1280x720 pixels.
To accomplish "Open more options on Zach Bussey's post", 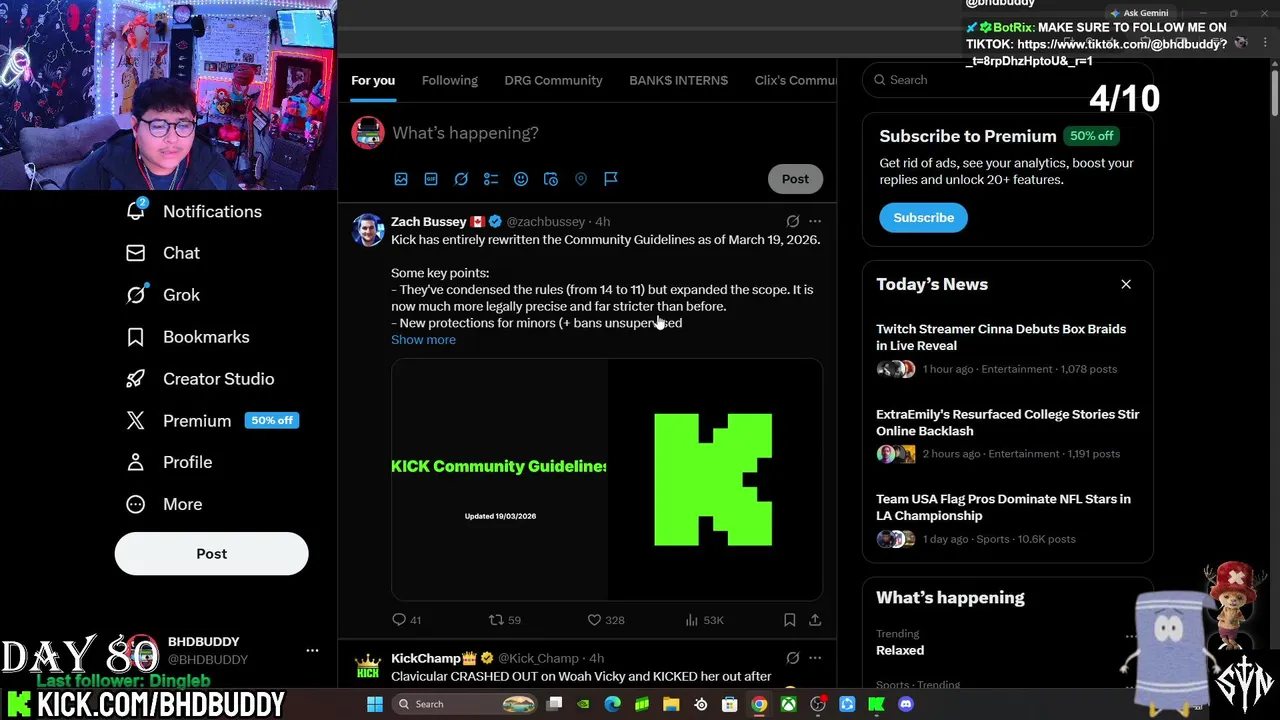I will coord(815,221).
